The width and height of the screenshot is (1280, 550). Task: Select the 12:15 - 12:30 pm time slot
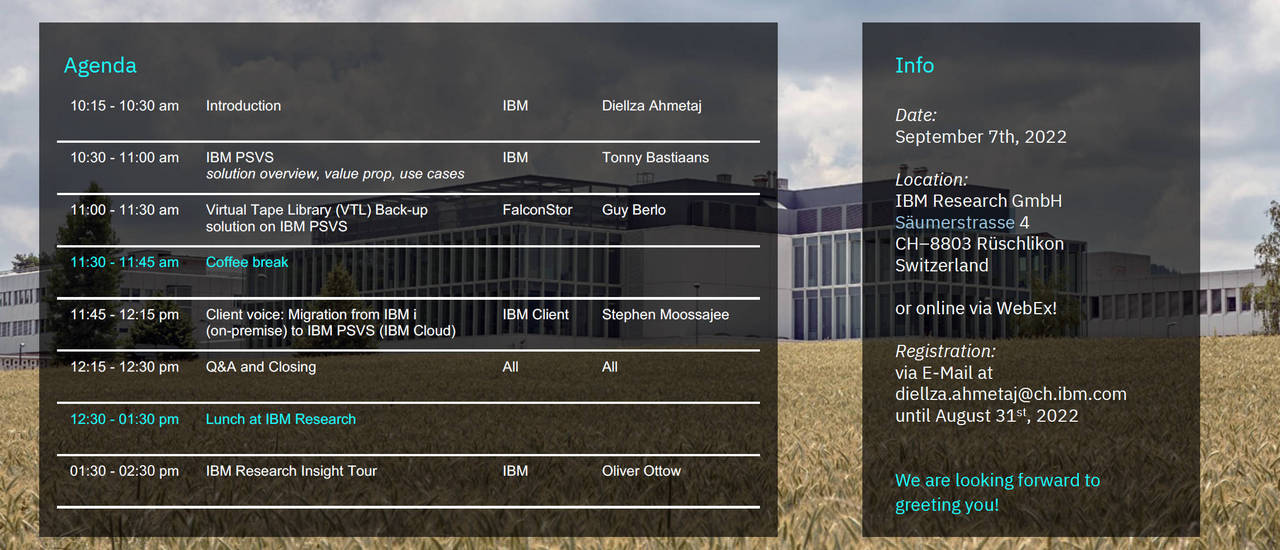(124, 367)
